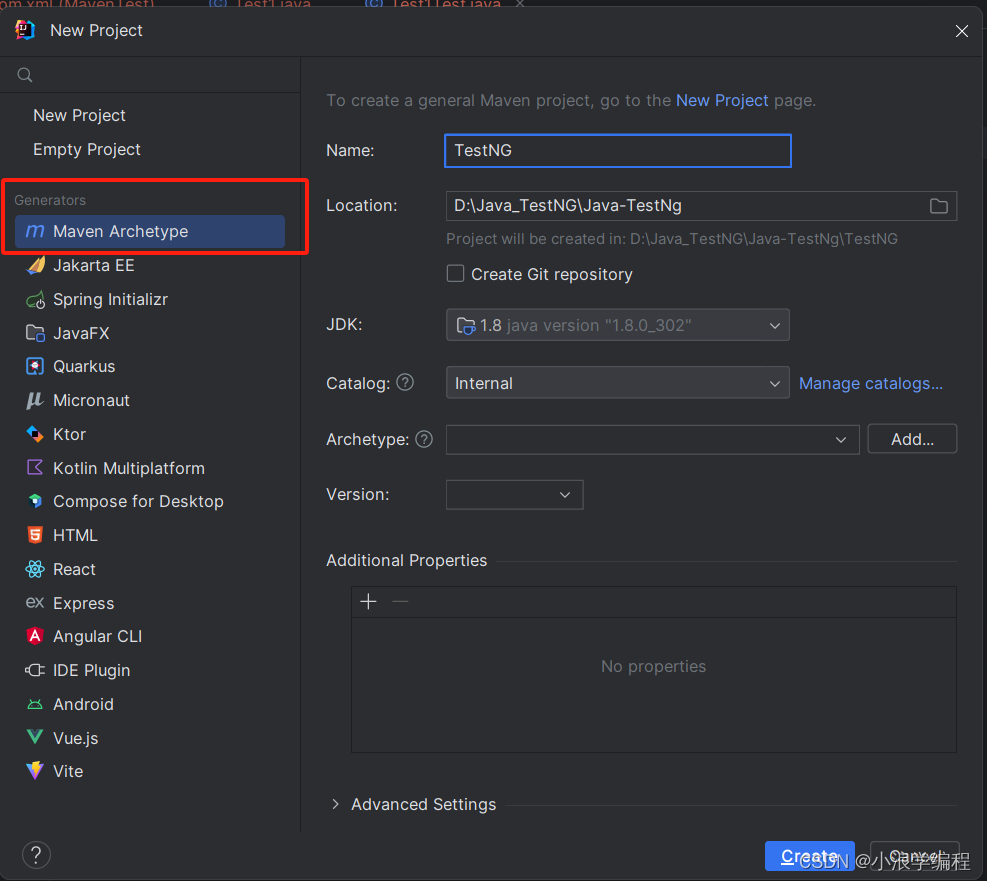Click the JavaFX folder icon

[x=35, y=333]
